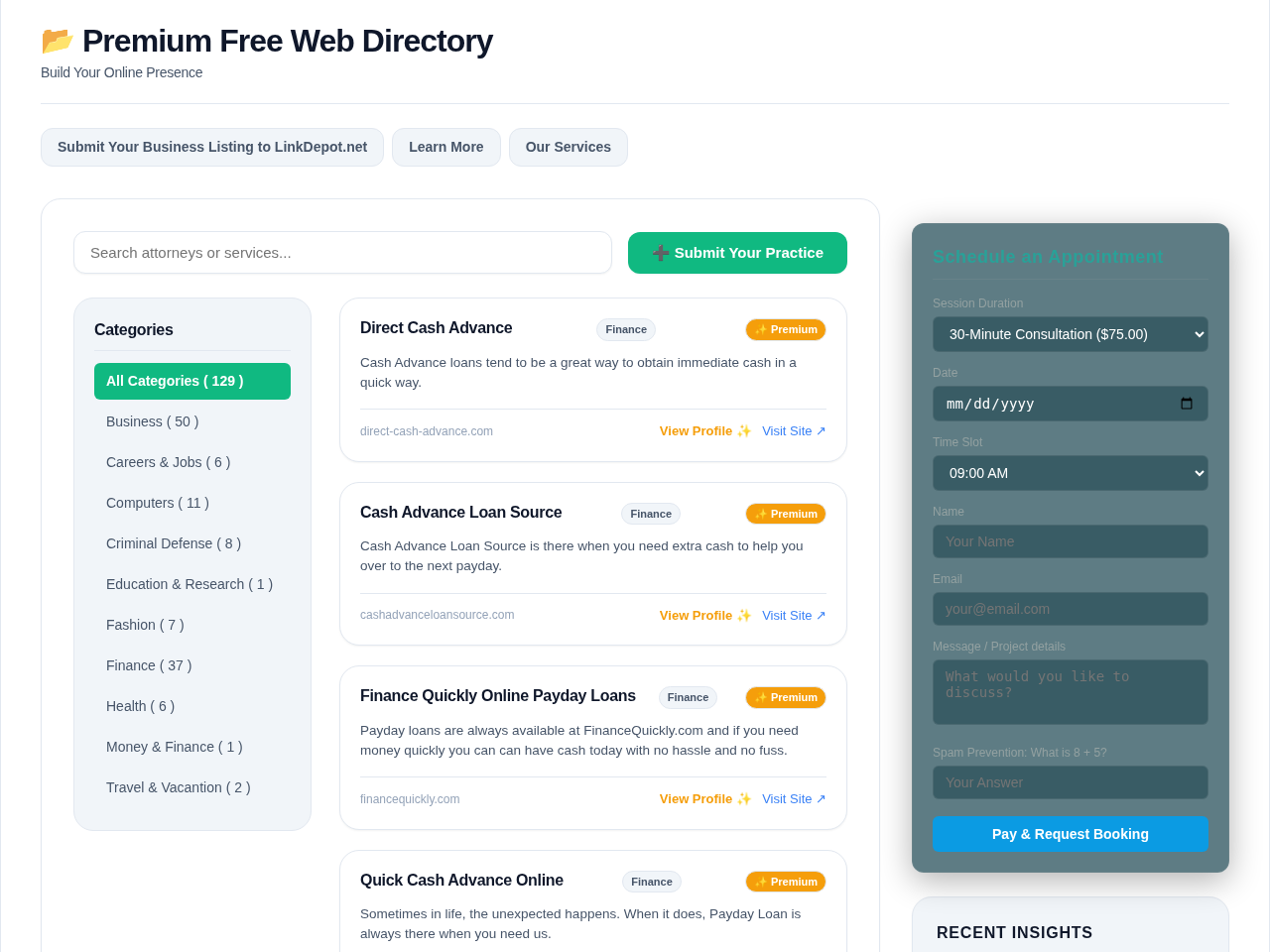This screenshot has height=952, width=1270.
Task: Click the Premium badge on Cash Advance Loan Source
Action: pos(786,514)
